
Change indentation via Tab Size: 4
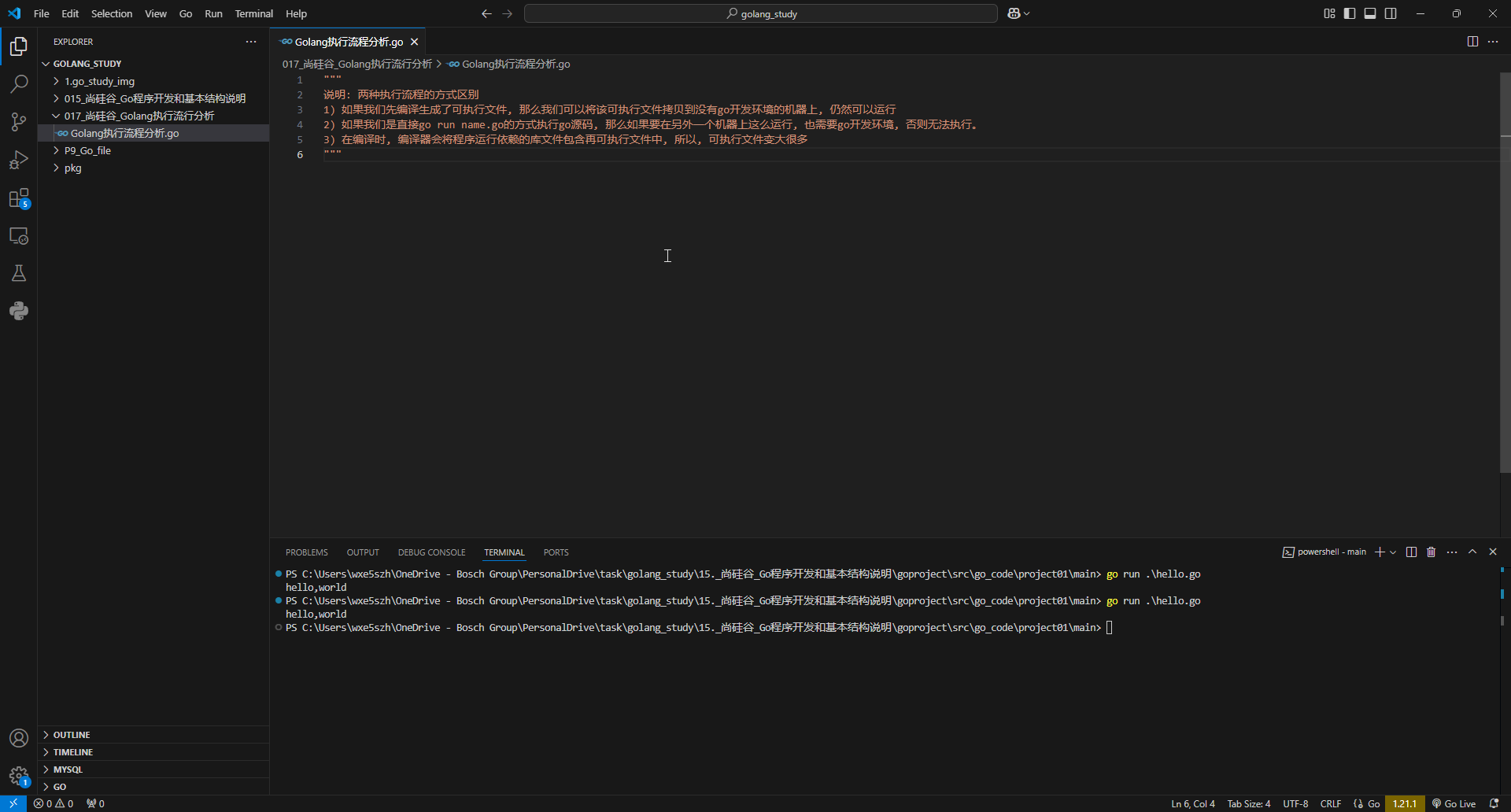1249,803
